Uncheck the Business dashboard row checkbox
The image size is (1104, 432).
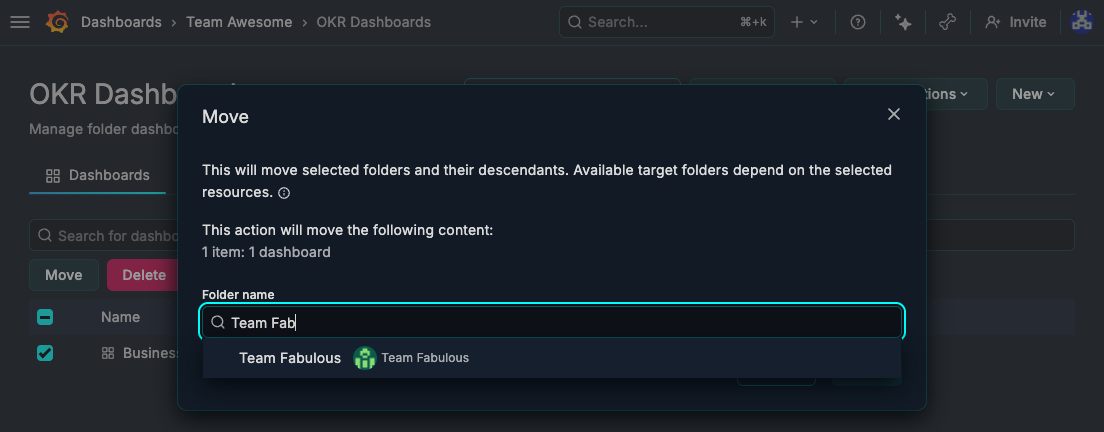tap(45, 353)
